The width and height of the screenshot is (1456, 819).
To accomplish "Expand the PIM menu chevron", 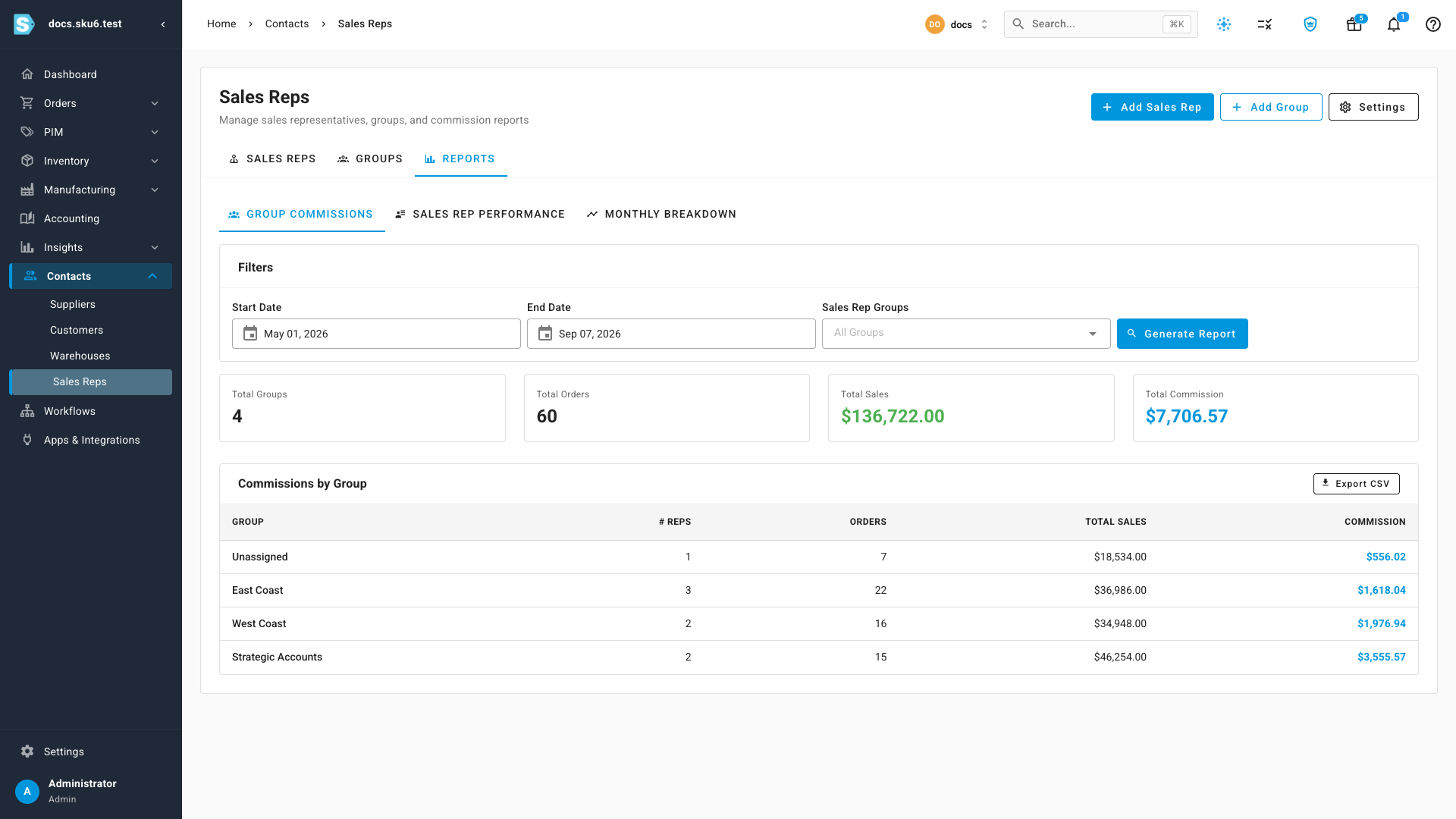I will pos(155,132).
